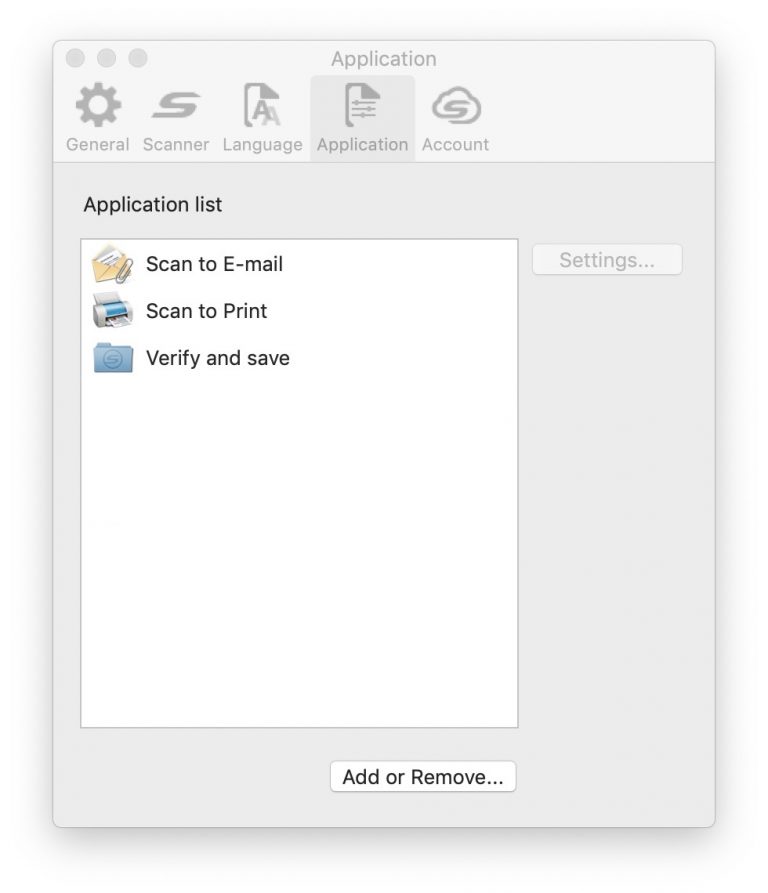The width and height of the screenshot is (768, 893).
Task: Switch to the Scanner tab label
Action: point(176,145)
